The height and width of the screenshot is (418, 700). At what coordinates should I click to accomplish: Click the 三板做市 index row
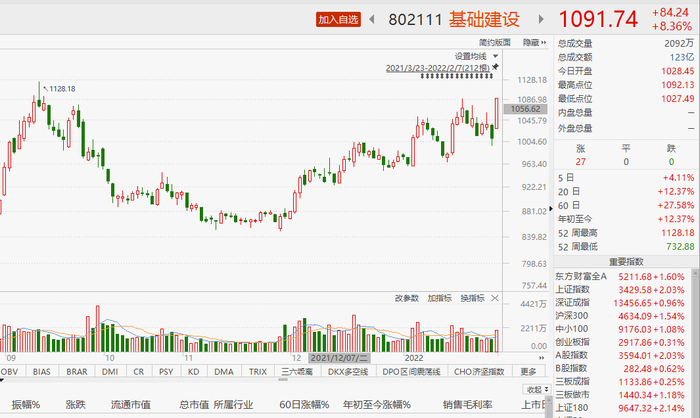coord(622,395)
